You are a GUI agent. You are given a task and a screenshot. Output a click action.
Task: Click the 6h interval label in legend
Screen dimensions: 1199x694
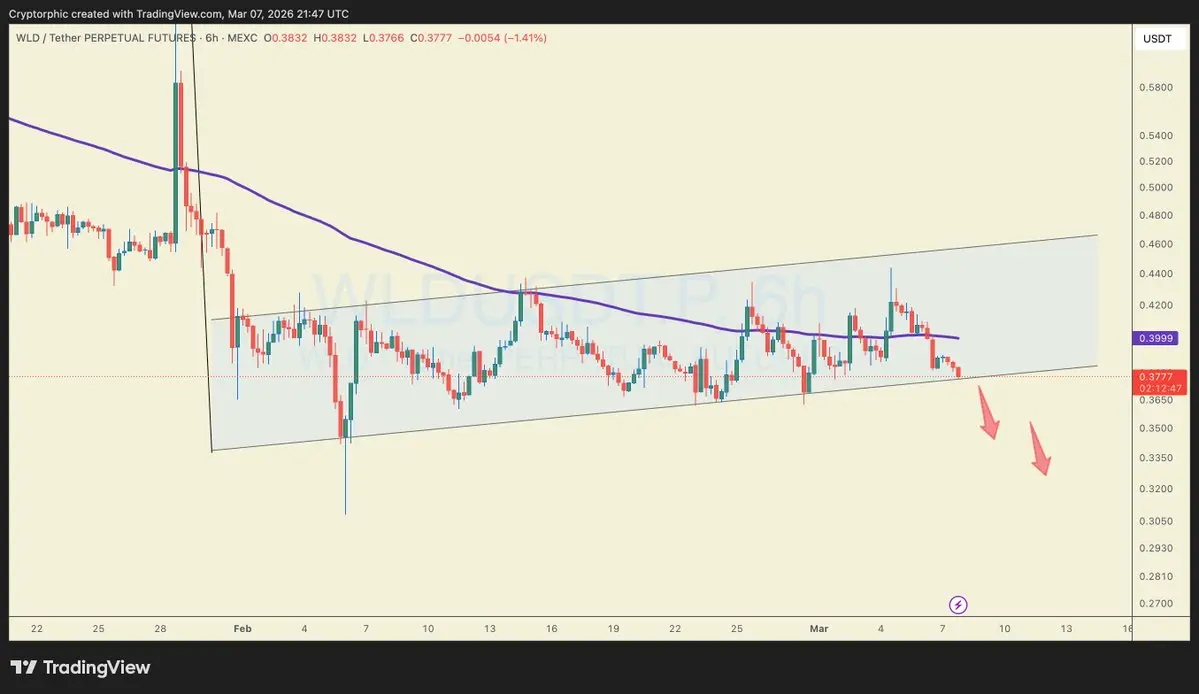pyautogui.click(x=212, y=37)
